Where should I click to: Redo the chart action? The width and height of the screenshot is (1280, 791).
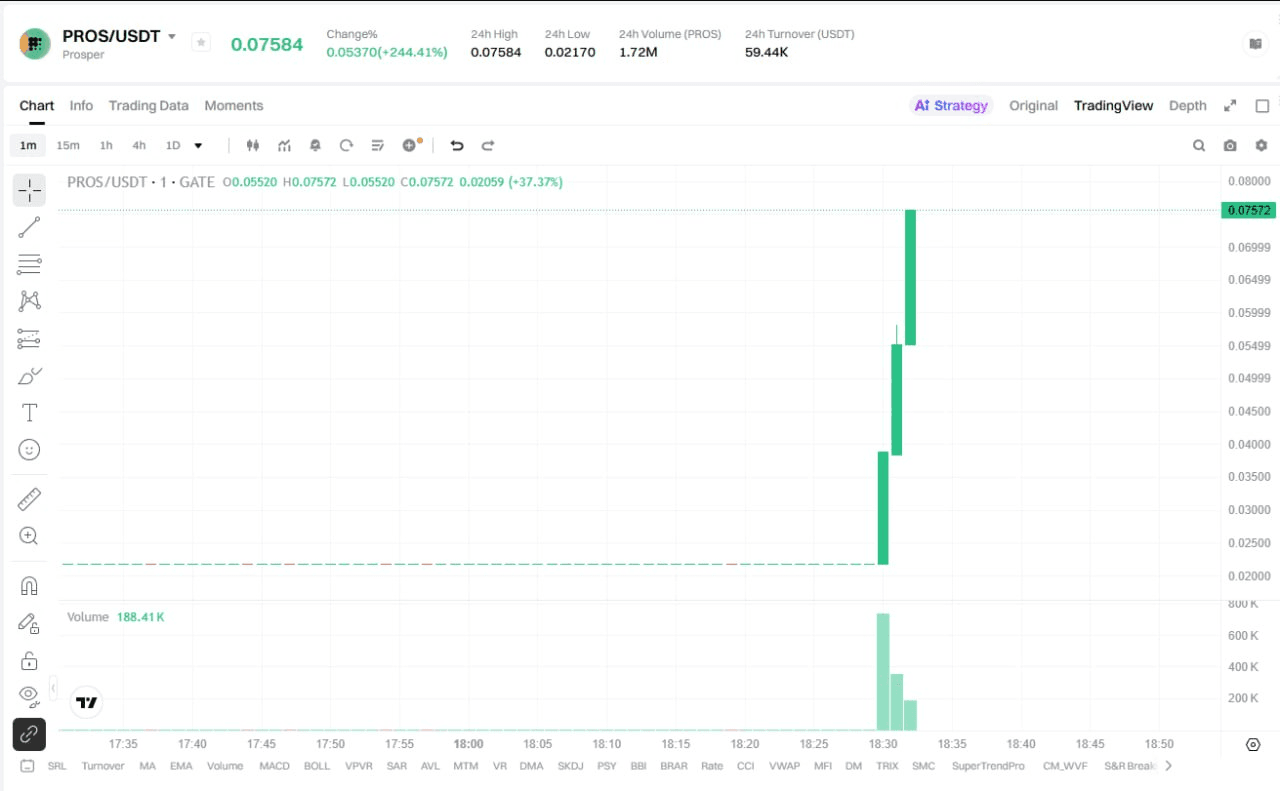coord(488,145)
